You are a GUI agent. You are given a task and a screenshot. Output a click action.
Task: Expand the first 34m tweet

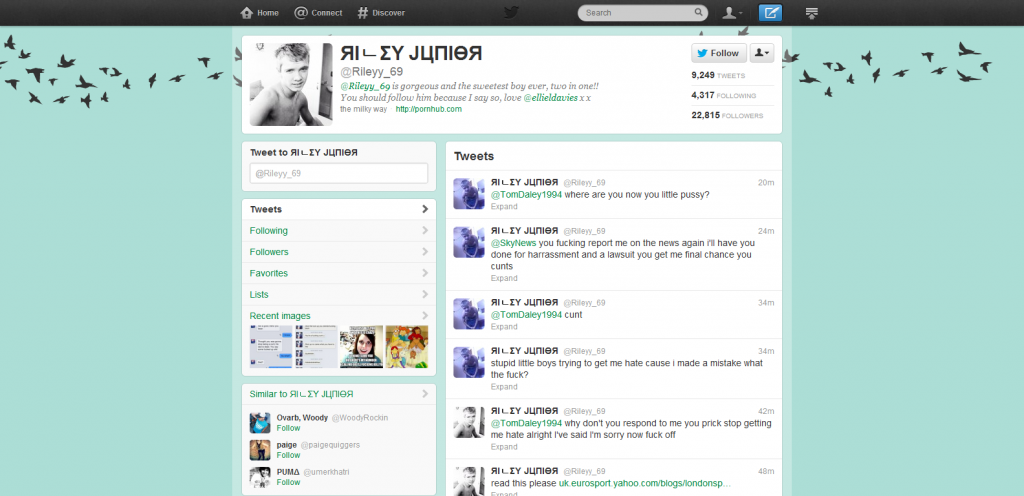click(x=504, y=326)
